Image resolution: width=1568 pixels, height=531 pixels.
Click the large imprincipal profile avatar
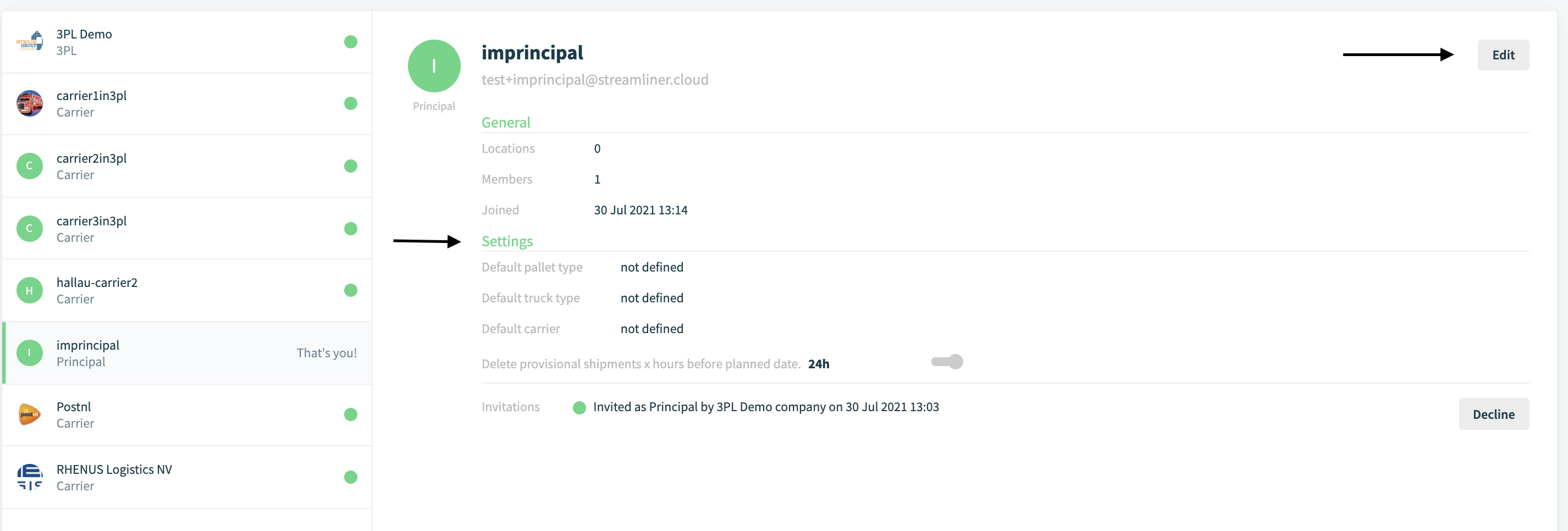click(x=434, y=67)
